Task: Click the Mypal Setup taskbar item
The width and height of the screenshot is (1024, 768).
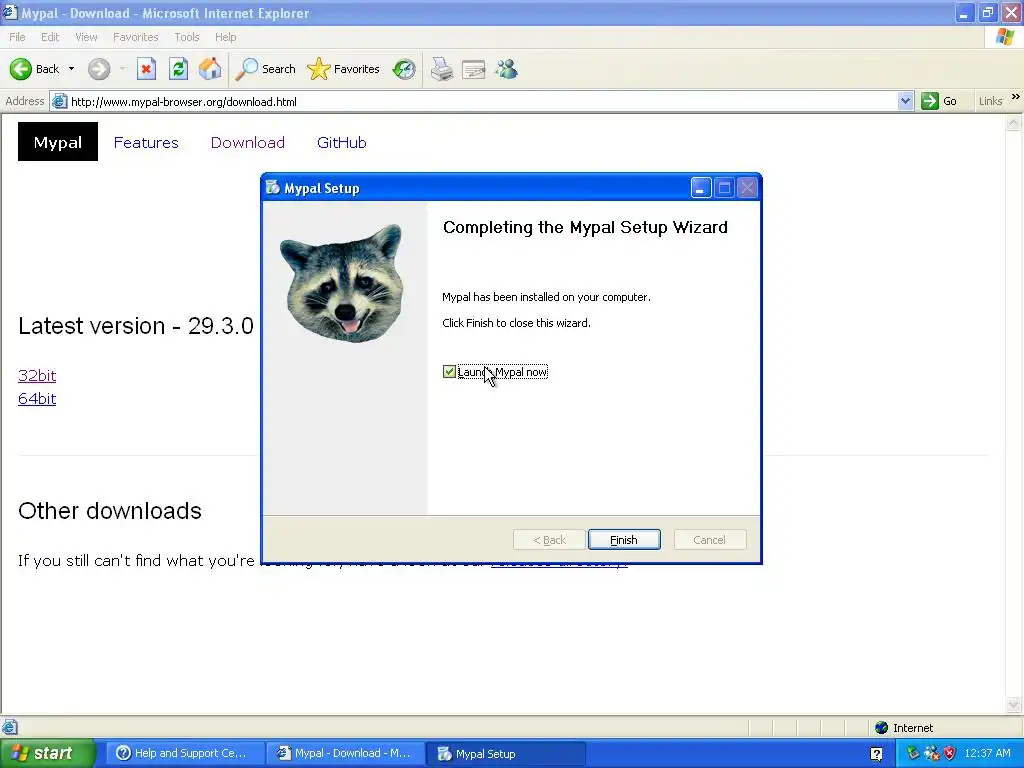Action: coord(506,754)
